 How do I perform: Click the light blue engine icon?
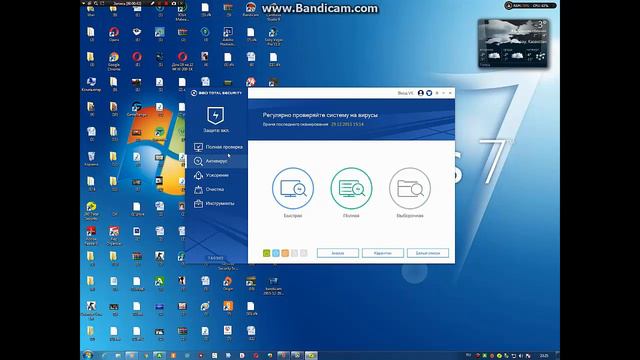(276, 253)
